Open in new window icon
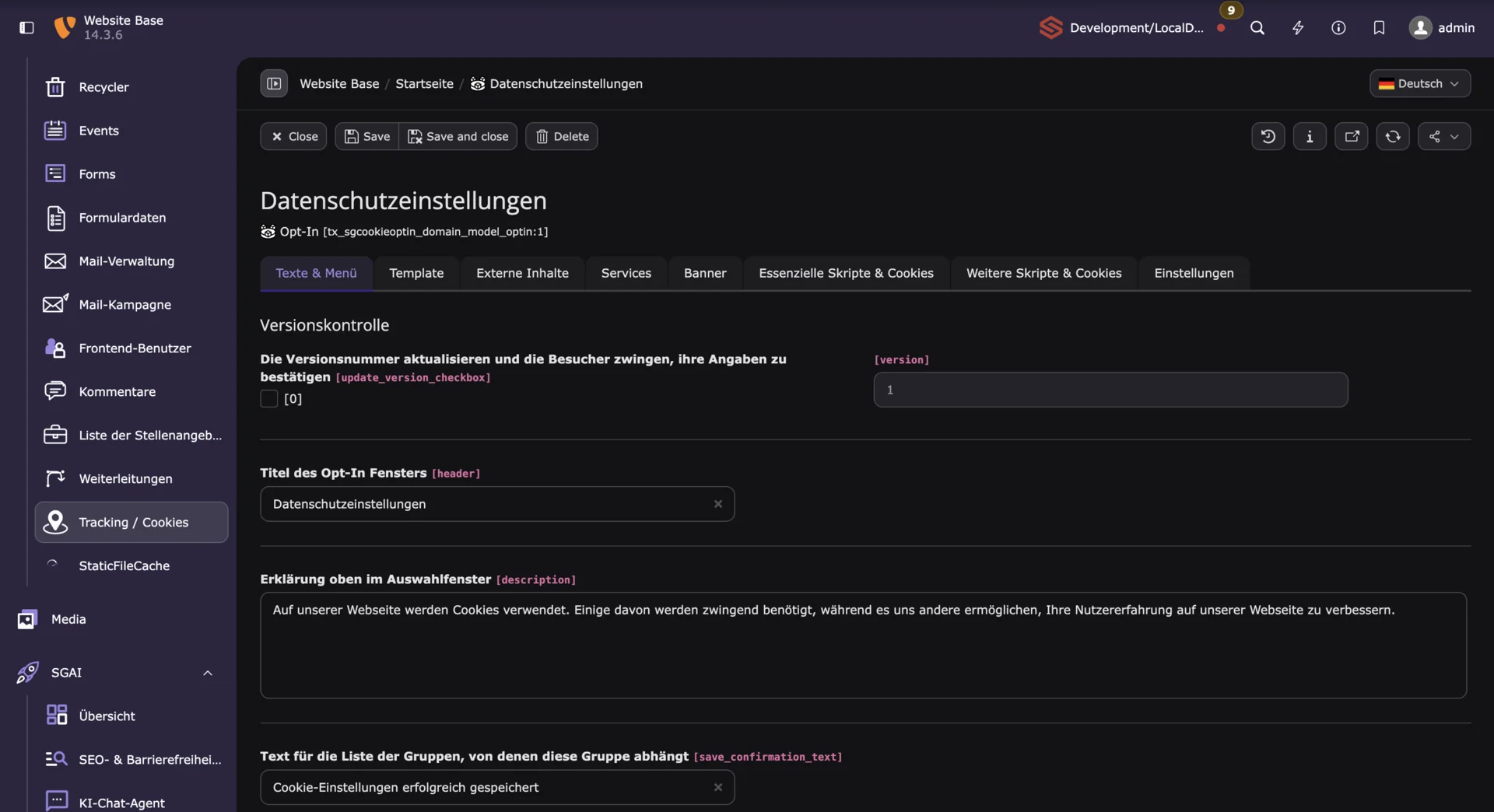 (x=1352, y=137)
